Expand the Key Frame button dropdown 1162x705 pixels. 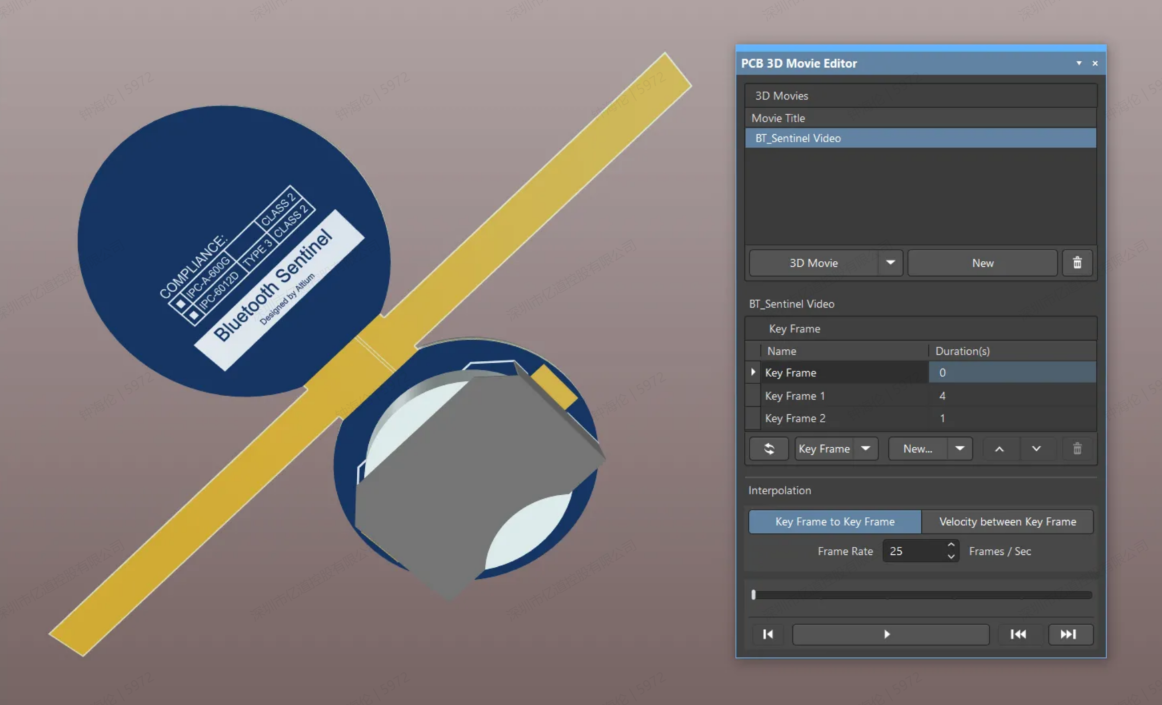pyautogui.click(x=865, y=449)
